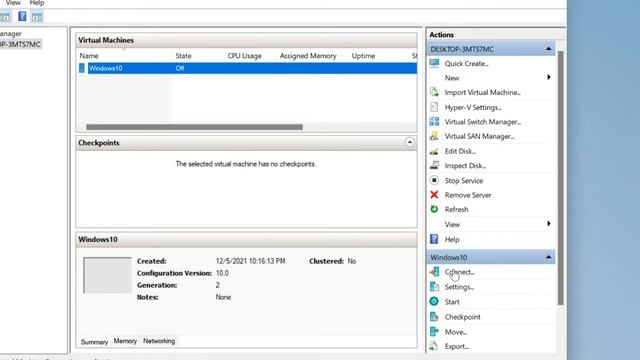Click Inspect Disk... action text
Viewport: 640px width, 360px height.
pyautogui.click(x=465, y=166)
